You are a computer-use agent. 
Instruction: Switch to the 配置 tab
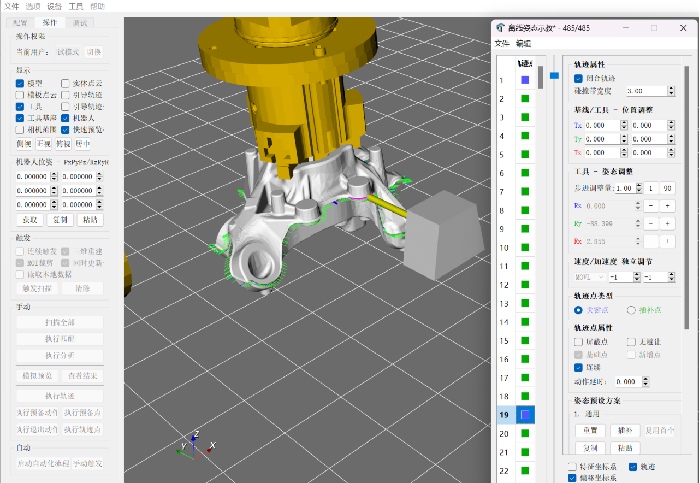[19, 21]
